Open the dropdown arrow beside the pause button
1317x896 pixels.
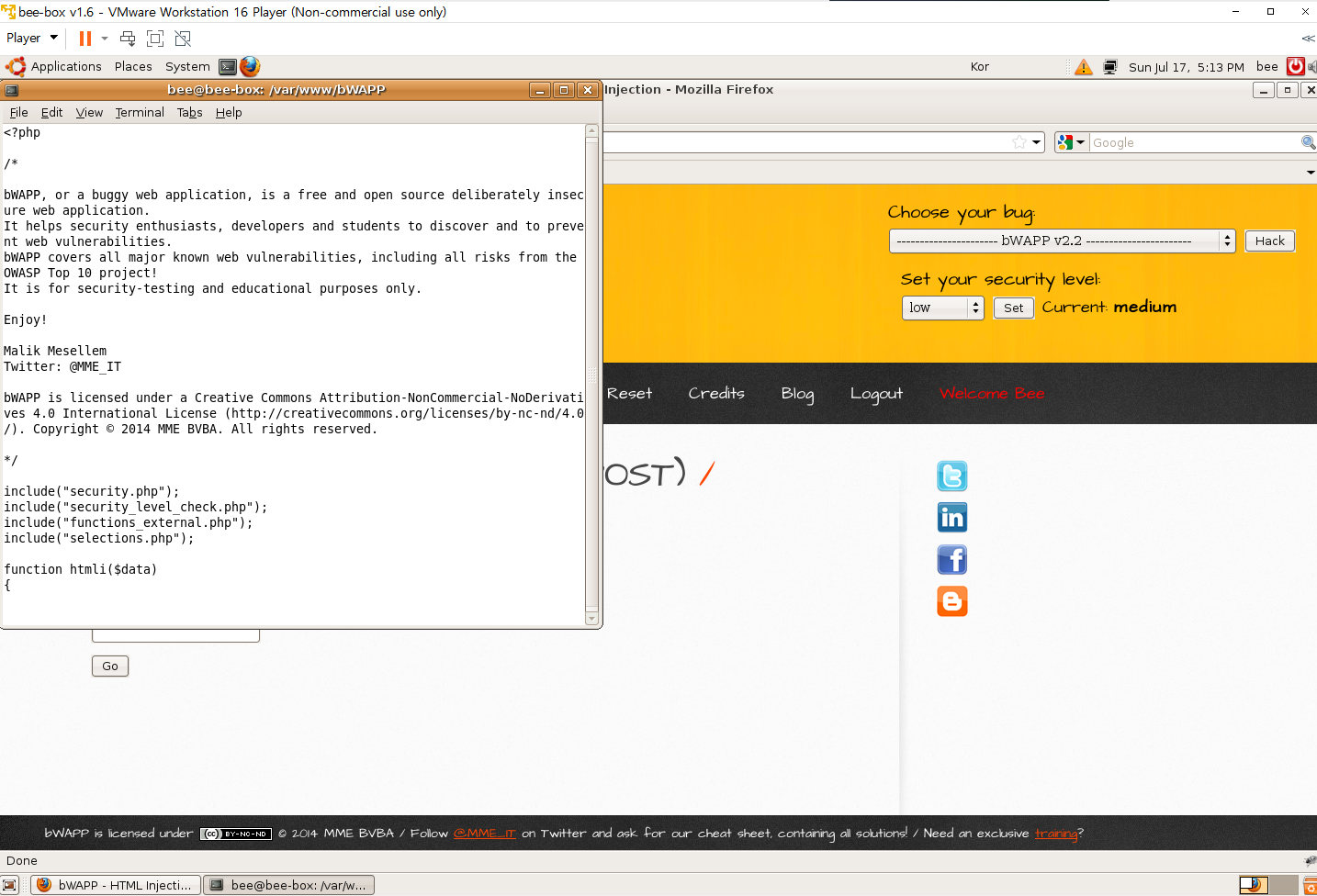point(105,39)
